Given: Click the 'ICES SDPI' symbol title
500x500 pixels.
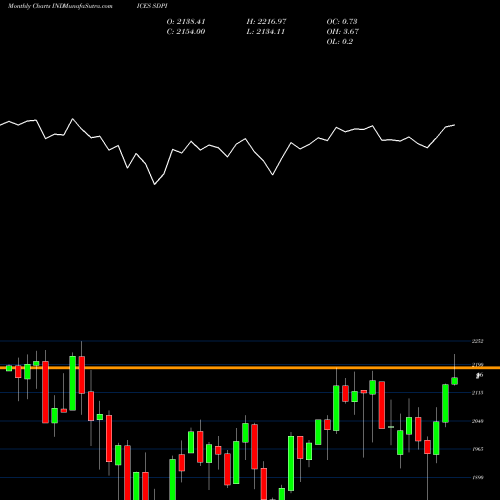Looking at the screenshot, I should point(152,6).
